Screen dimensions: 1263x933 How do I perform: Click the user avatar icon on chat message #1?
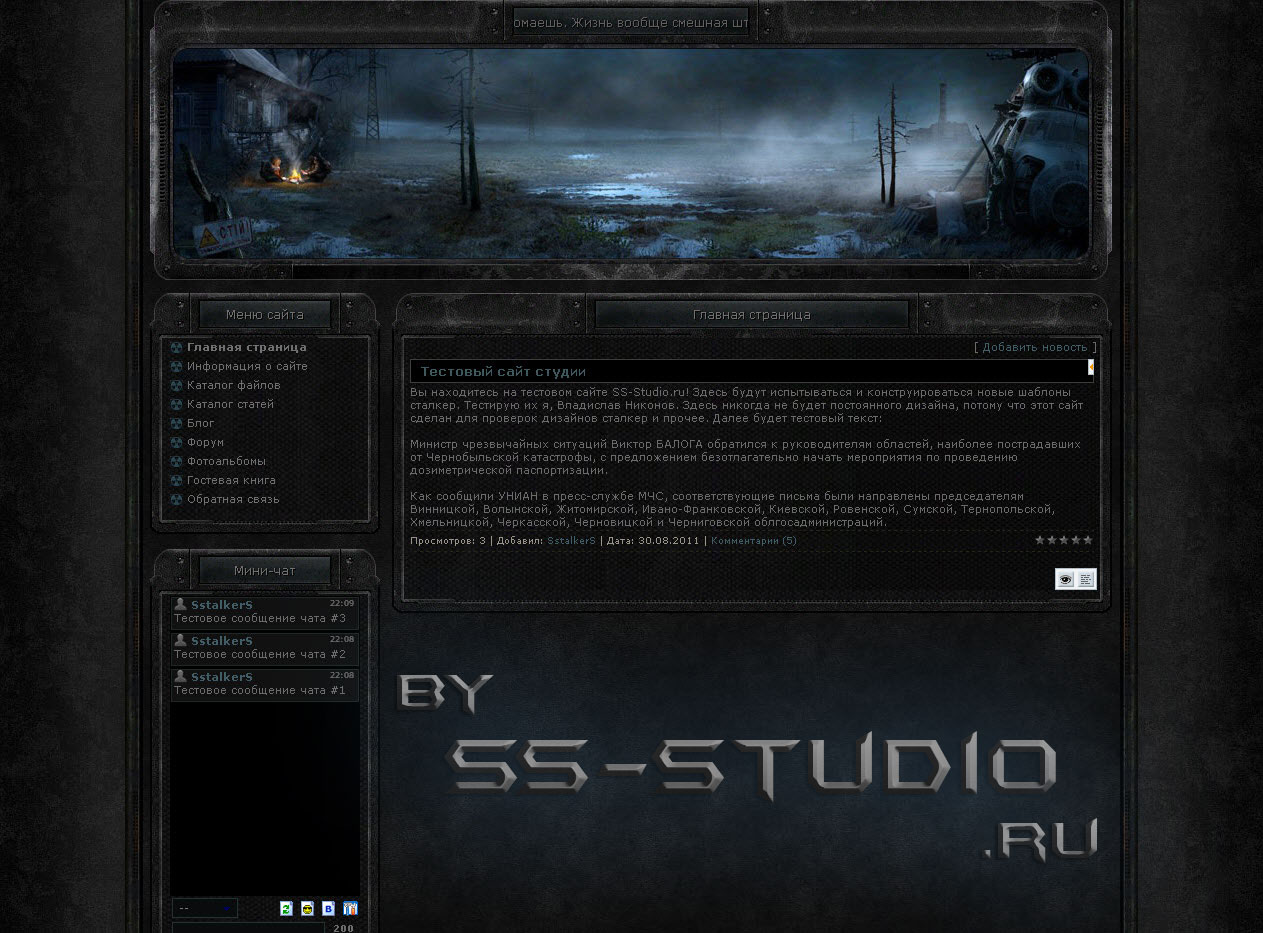point(180,676)
